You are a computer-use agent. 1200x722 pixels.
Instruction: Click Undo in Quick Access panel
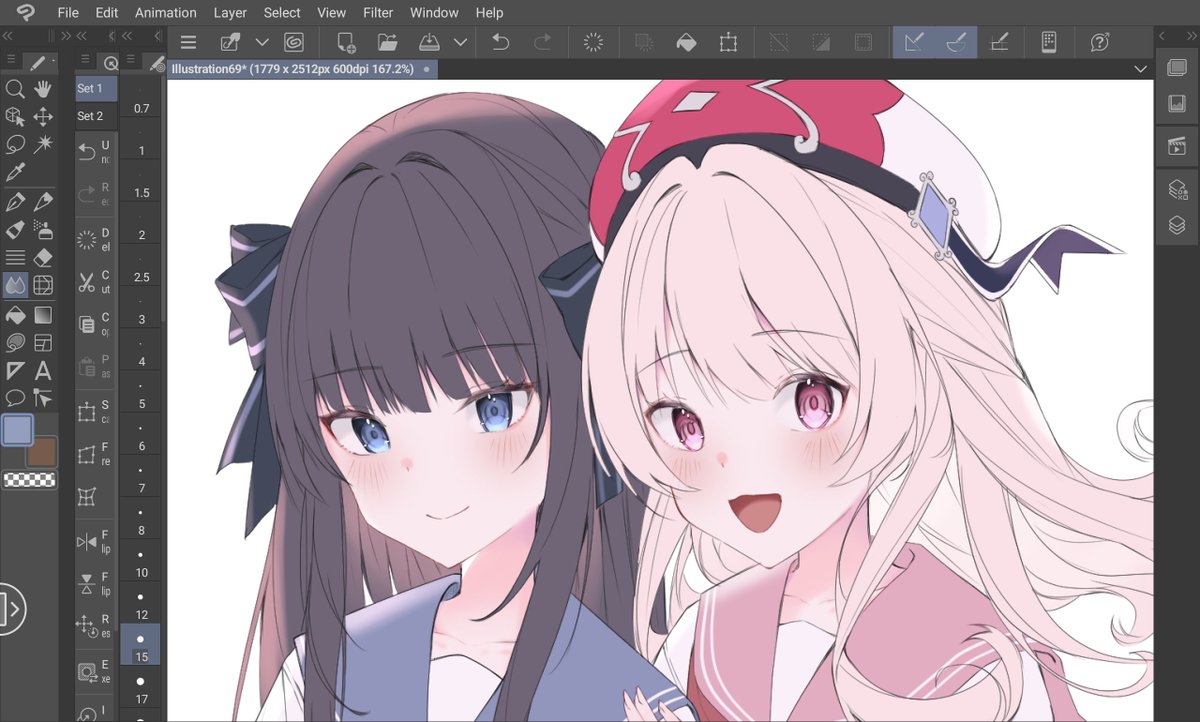pyautogui.click(x=95, y=152)
